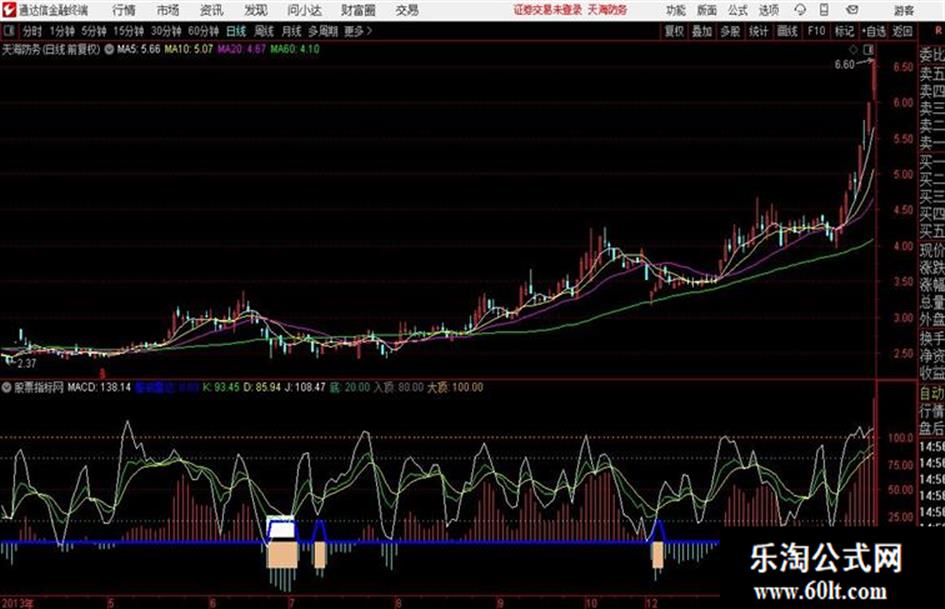Open the 功能 menu

tap(676, 10)
